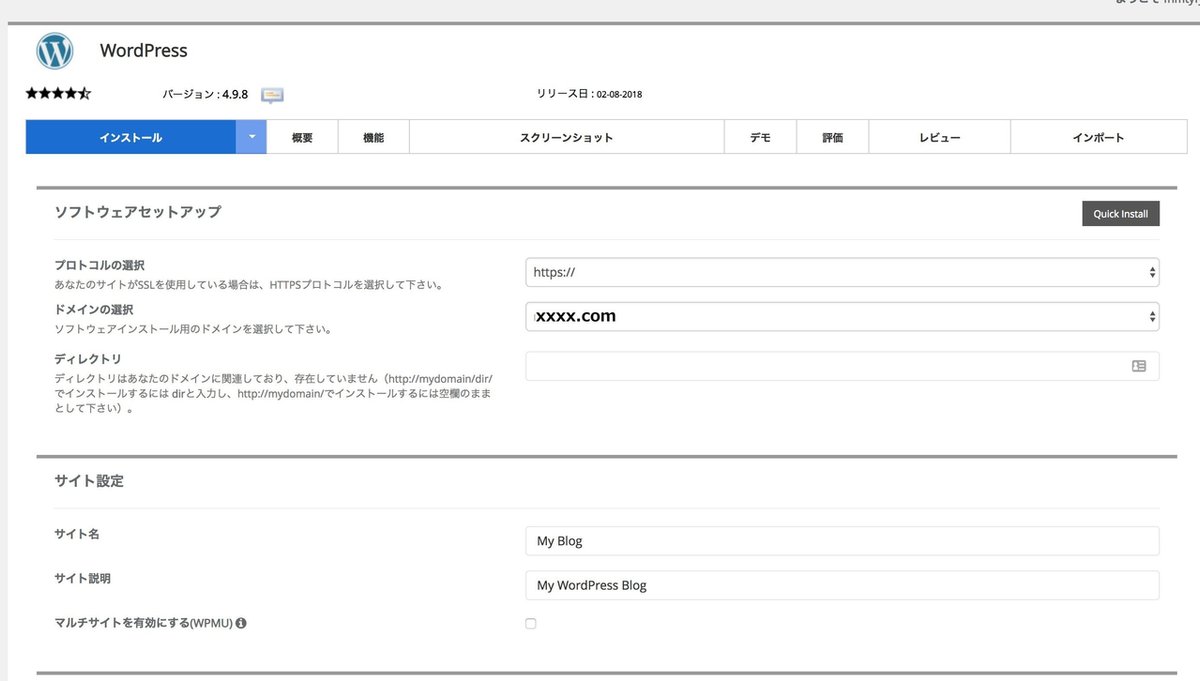The height and width of the screenshot is (681, 1200).
Task: Click the WordPress logo icon
Action: 55,51
